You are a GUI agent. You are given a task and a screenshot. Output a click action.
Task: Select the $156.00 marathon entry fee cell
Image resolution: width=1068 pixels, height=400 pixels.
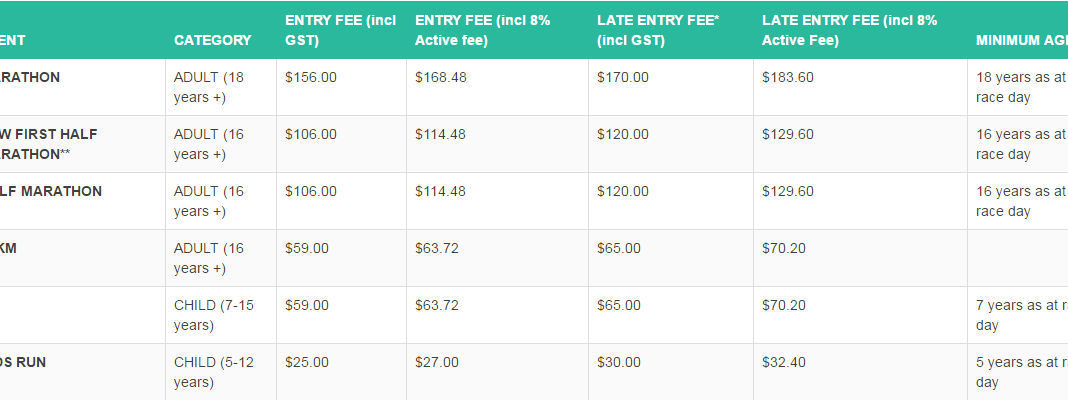pos(311,78)
